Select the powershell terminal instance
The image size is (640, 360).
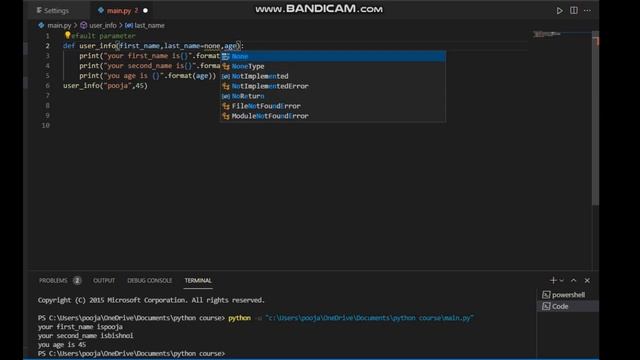point(568,295)
